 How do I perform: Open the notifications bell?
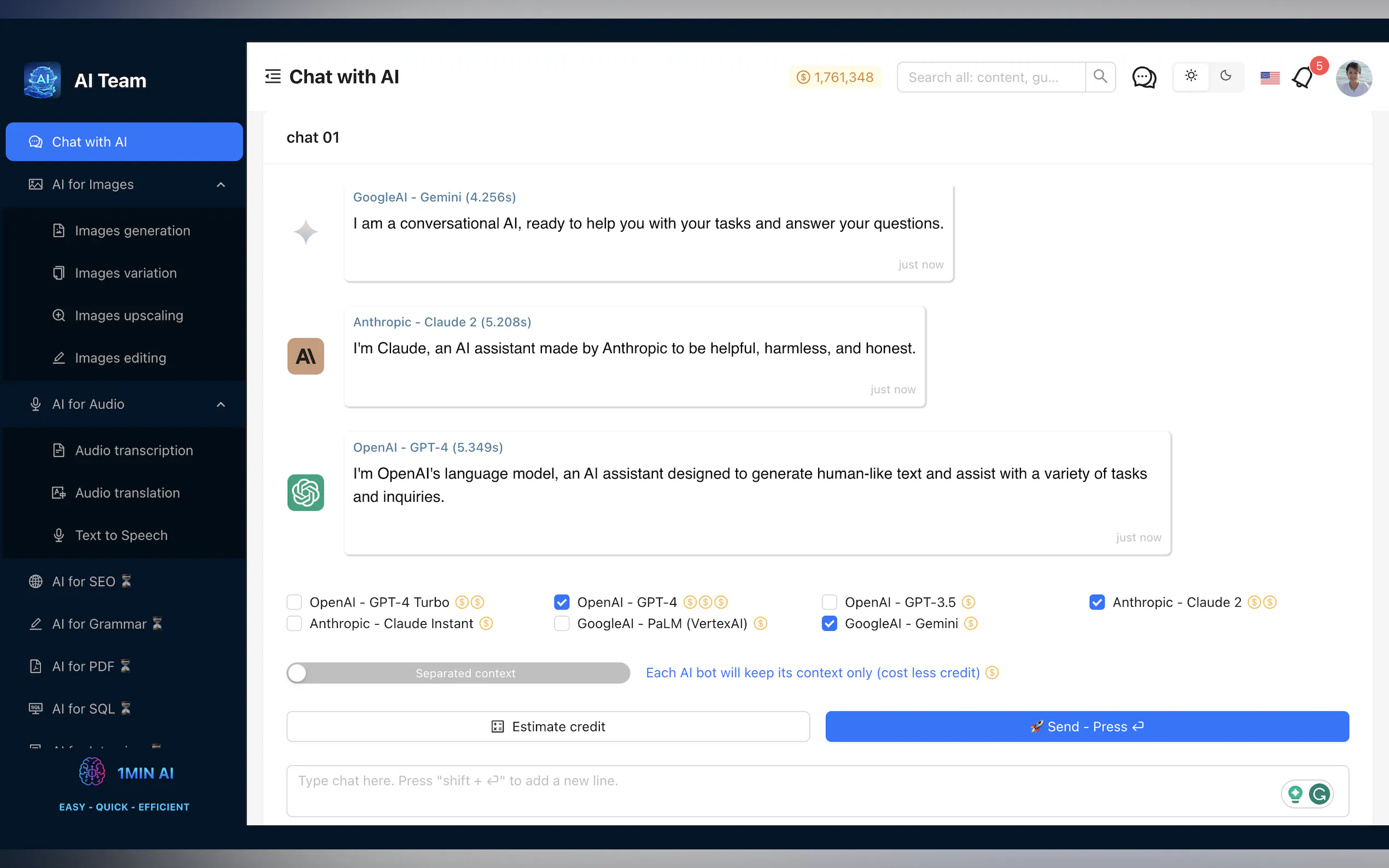coord(1302,78)
